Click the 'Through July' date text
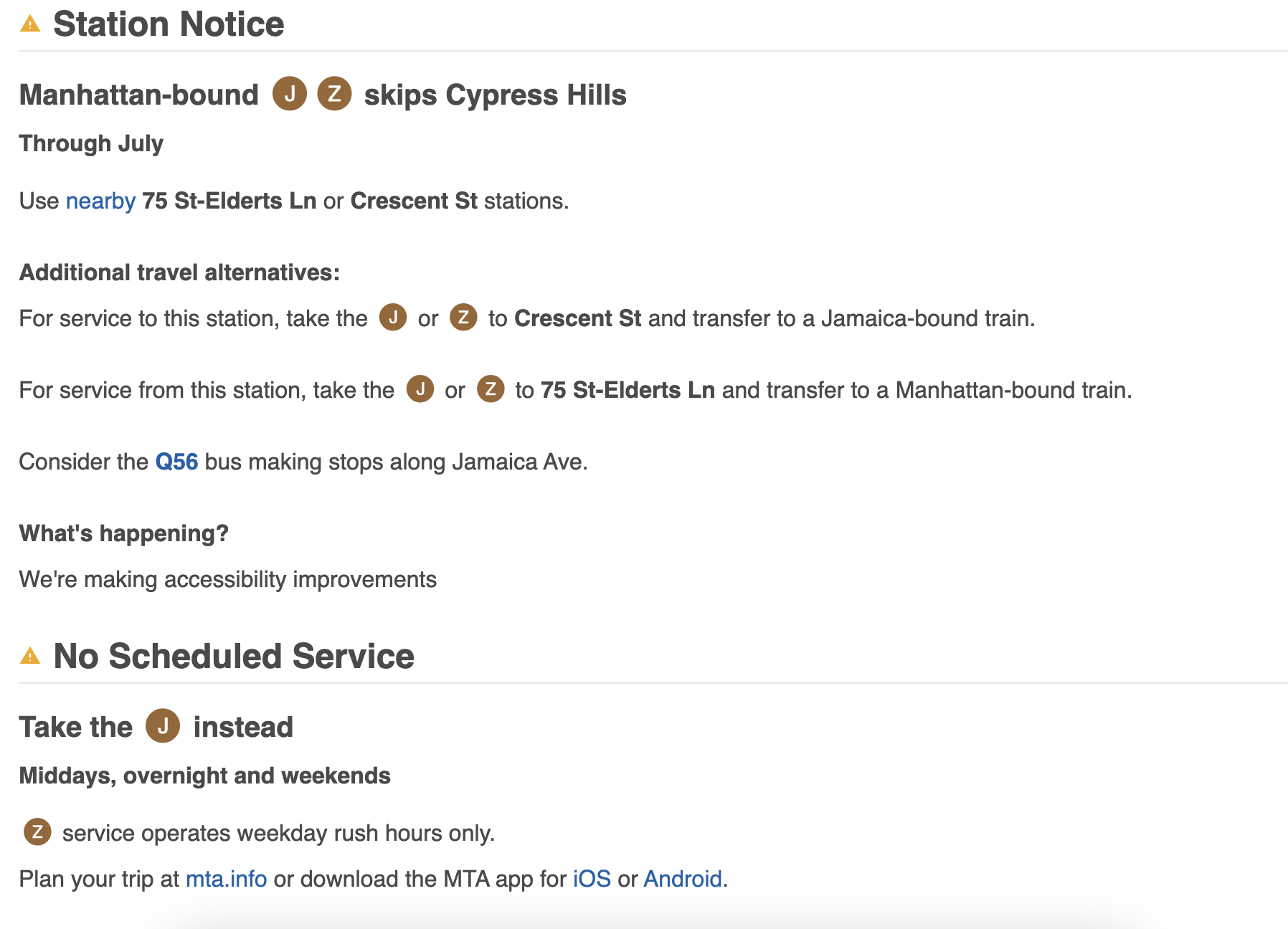The width and height of the screenshot is (1288, 929). point(91,143)
